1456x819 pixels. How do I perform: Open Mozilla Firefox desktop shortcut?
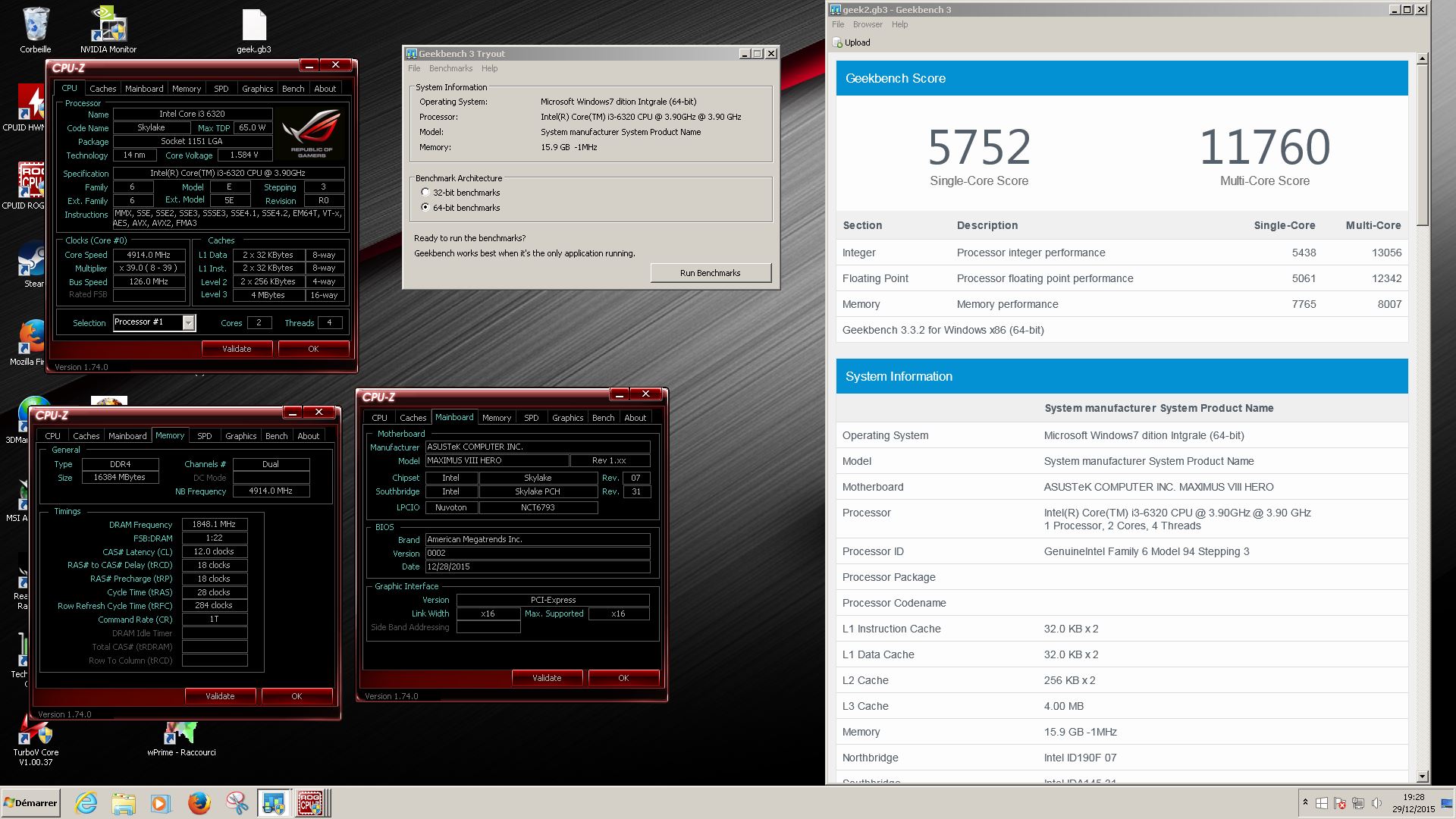33,343
